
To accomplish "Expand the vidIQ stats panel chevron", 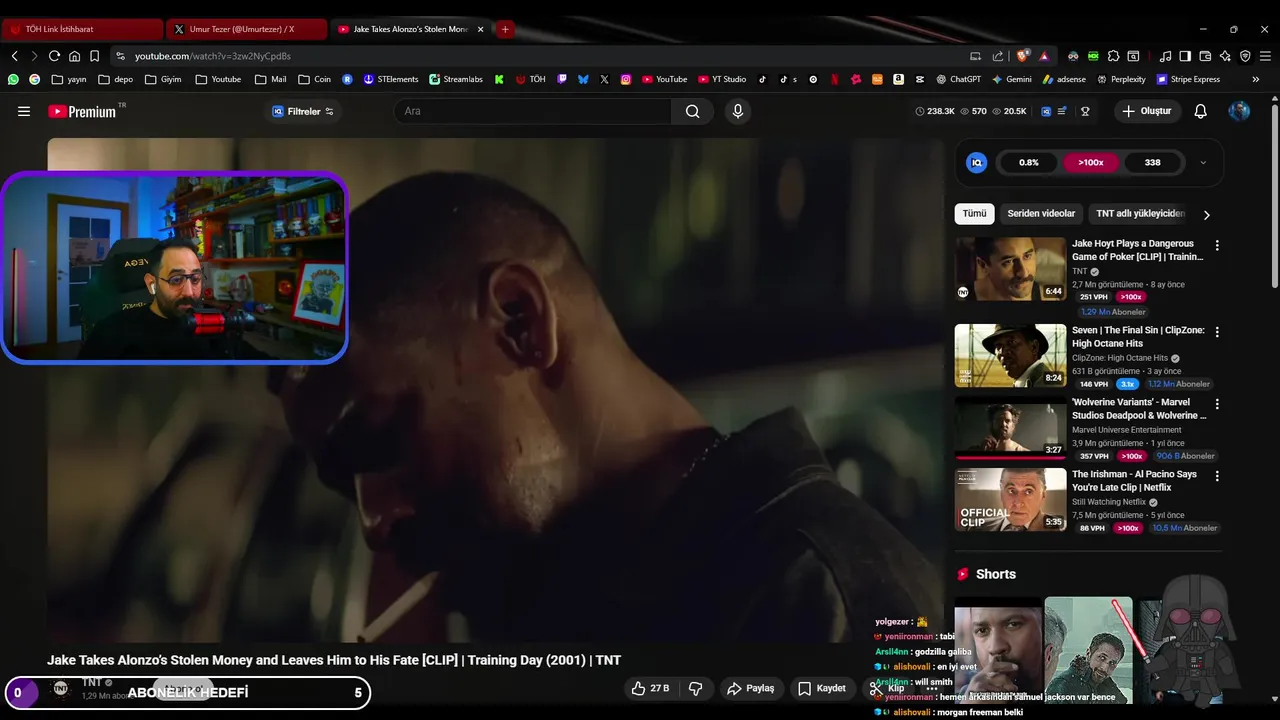I will pos(1203,162).
